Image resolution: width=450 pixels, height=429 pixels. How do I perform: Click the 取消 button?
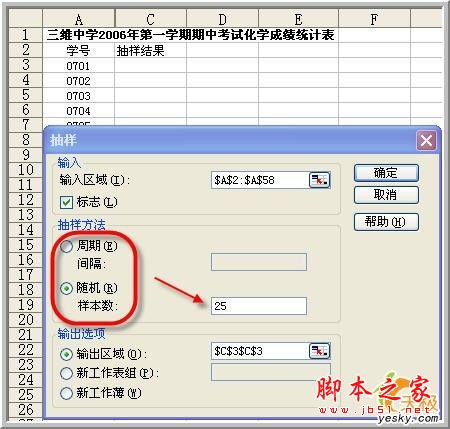[386, 195]
